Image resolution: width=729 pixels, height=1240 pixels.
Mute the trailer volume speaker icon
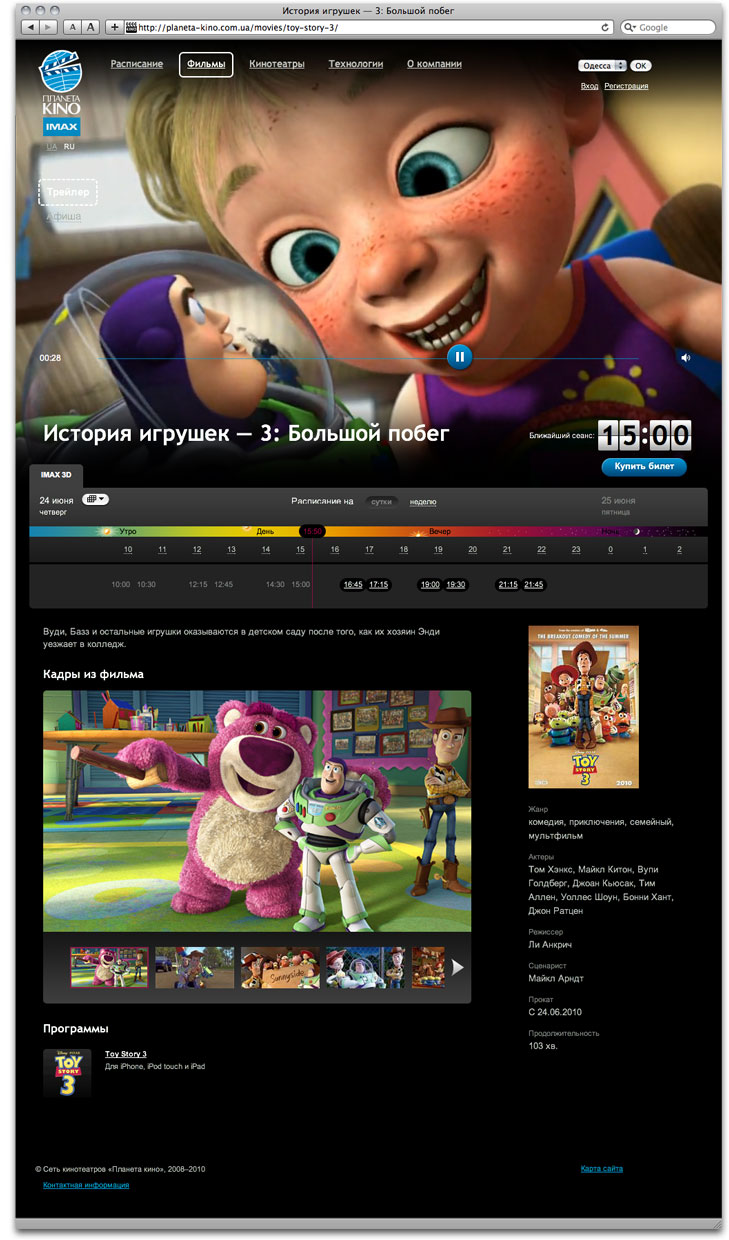pos(685,358)
